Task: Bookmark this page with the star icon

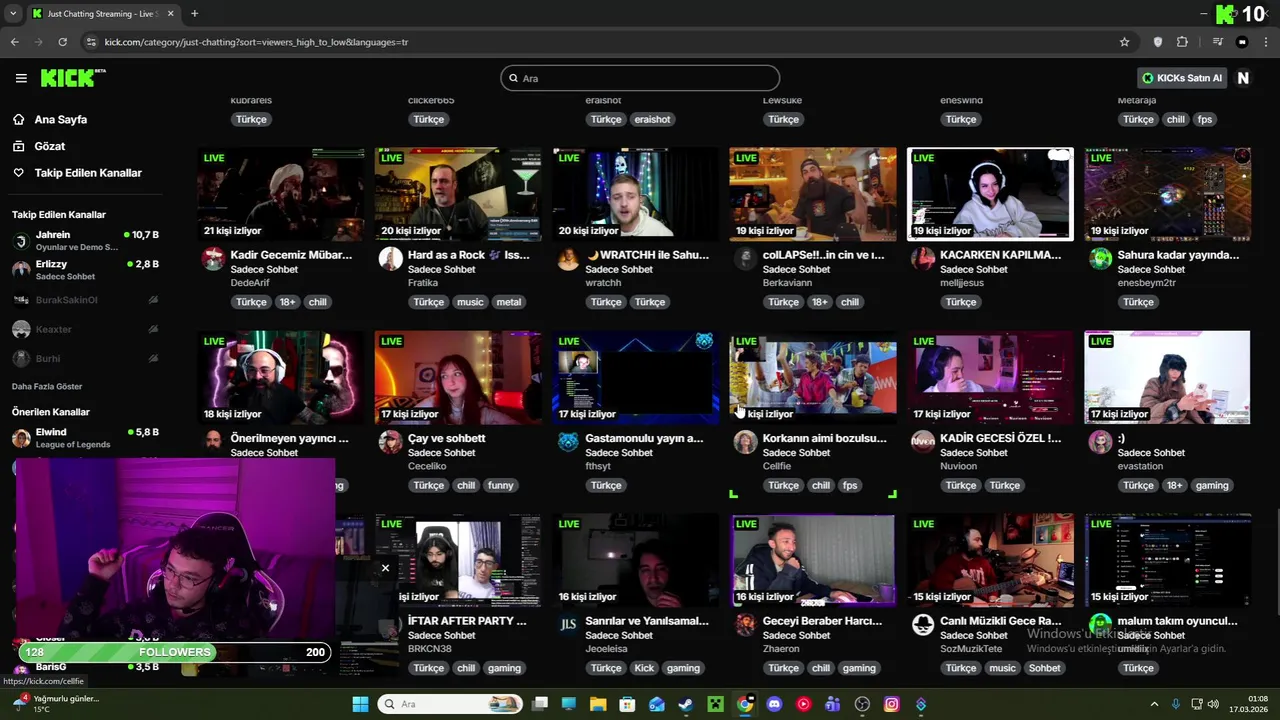Action: click(x=1124, y=42)
